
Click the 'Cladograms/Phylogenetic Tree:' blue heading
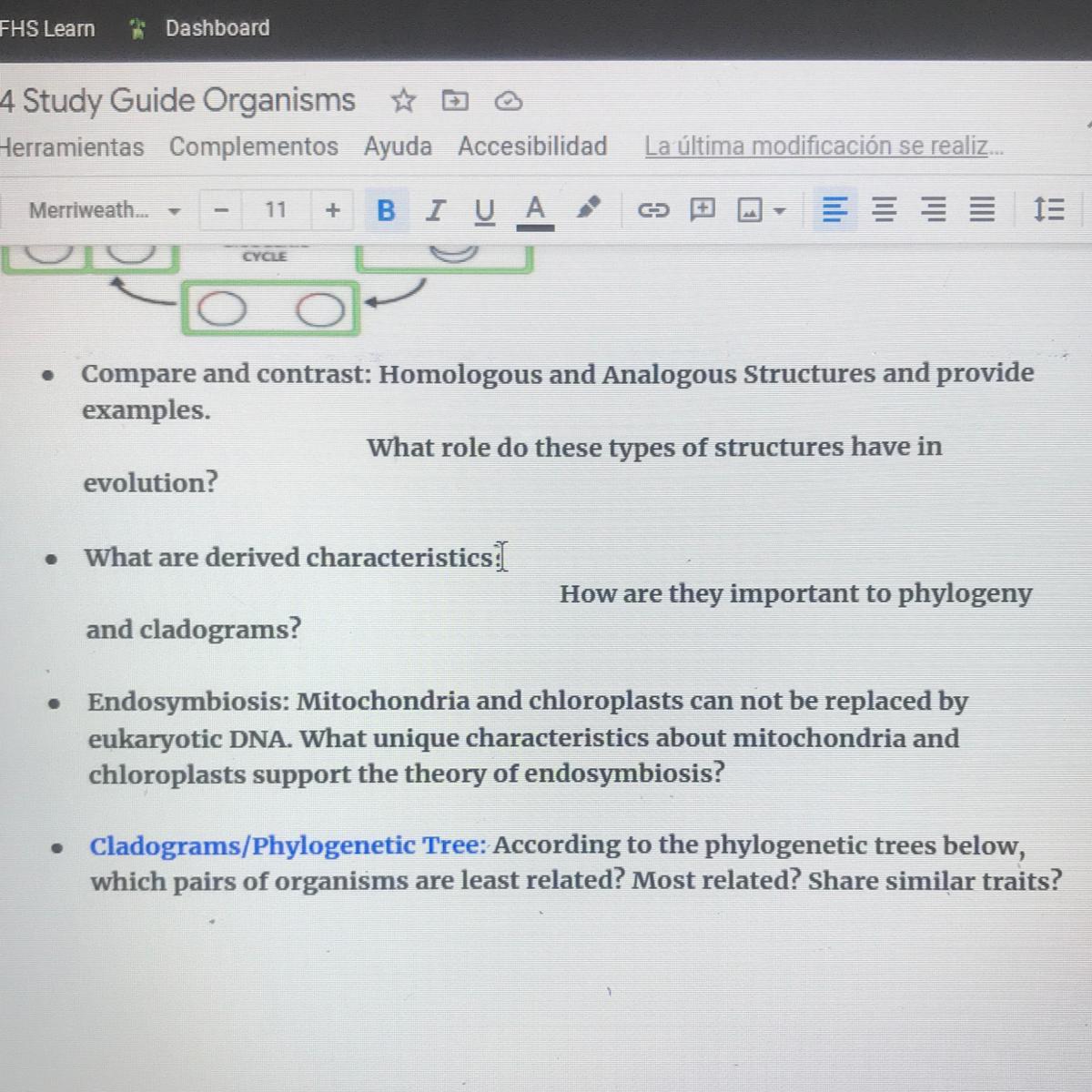(288, 845)
